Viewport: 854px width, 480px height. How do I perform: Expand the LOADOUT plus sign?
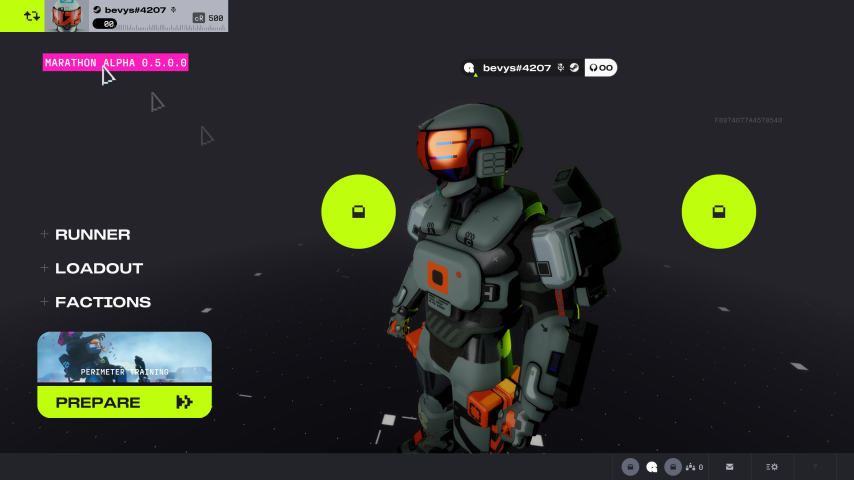(44, 268)
